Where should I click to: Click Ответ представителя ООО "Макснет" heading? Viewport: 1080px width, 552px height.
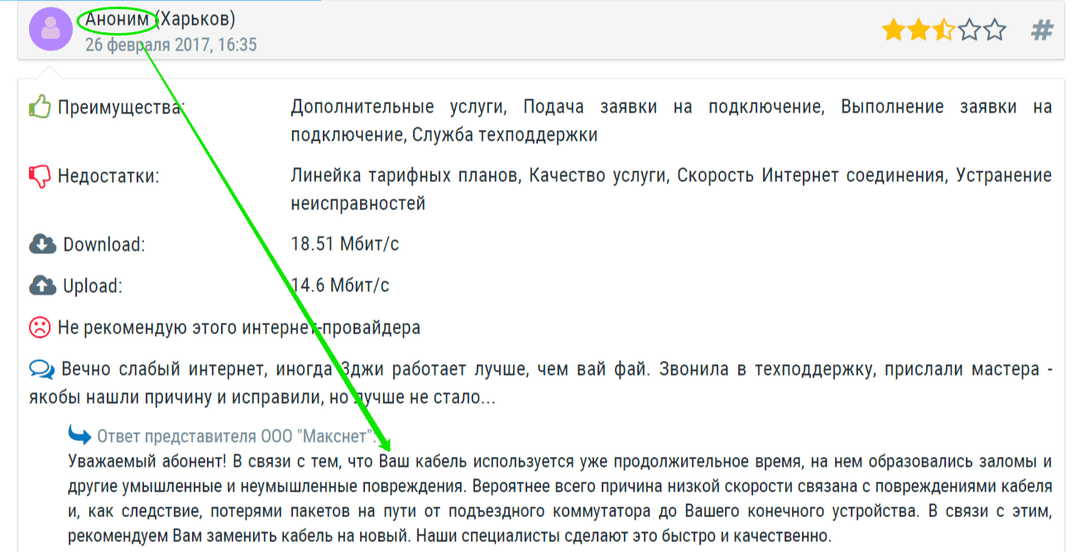(x=236, y=436)
